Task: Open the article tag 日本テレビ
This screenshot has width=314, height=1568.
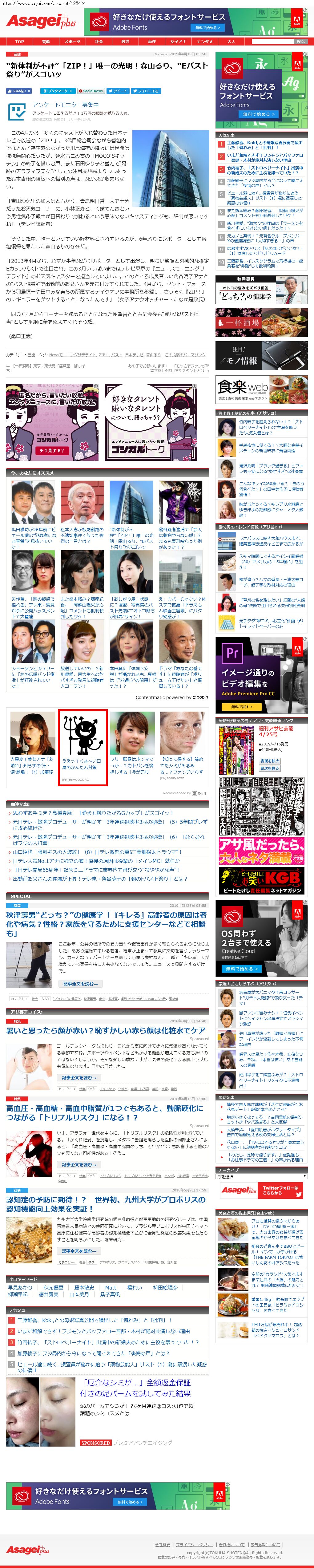Action: click(134, 354)
